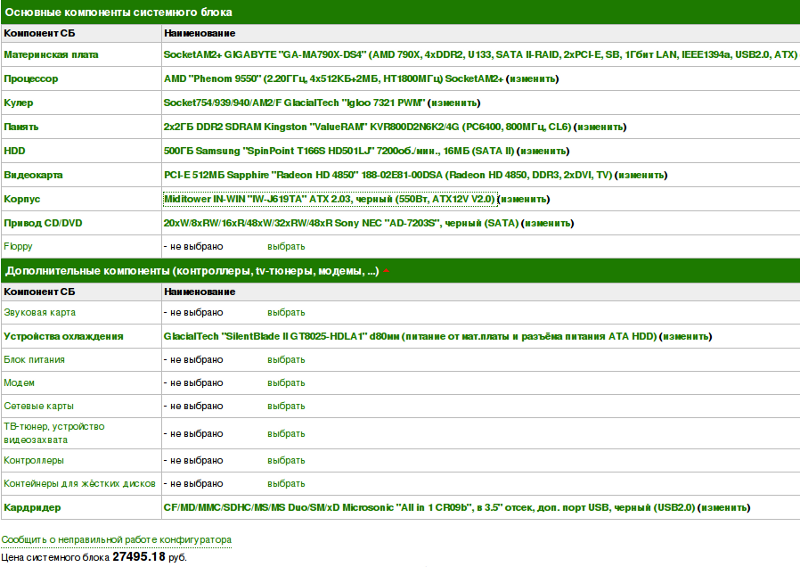Click Цена системного блока label
800x567 pixels.
pos(56,558)
